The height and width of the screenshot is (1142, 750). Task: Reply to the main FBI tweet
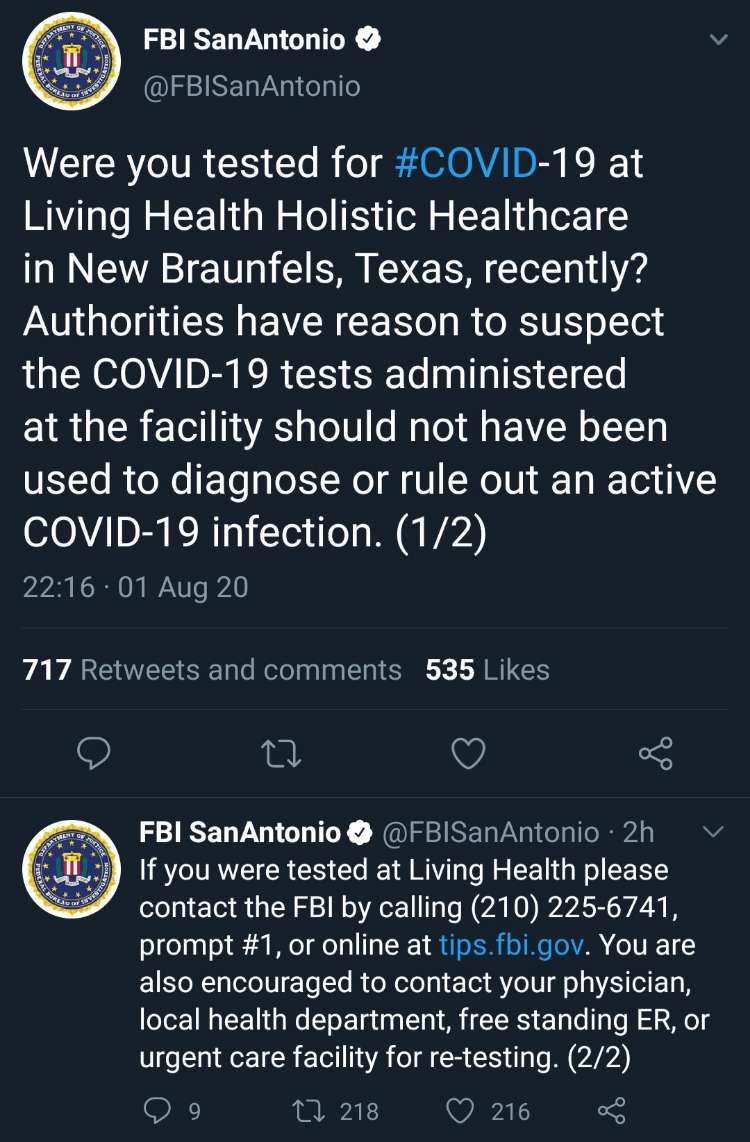[93, 753]
